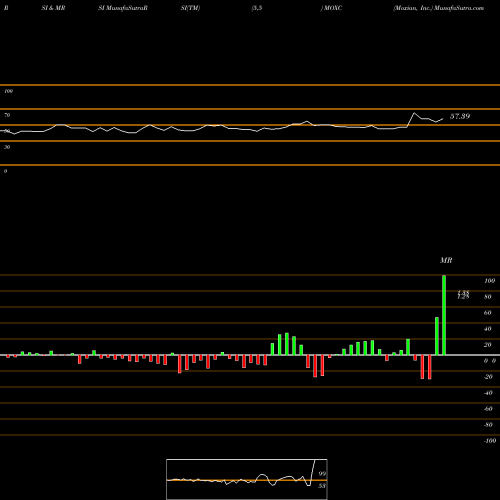Click the RSI line peak near its right end

coord(414,113)
